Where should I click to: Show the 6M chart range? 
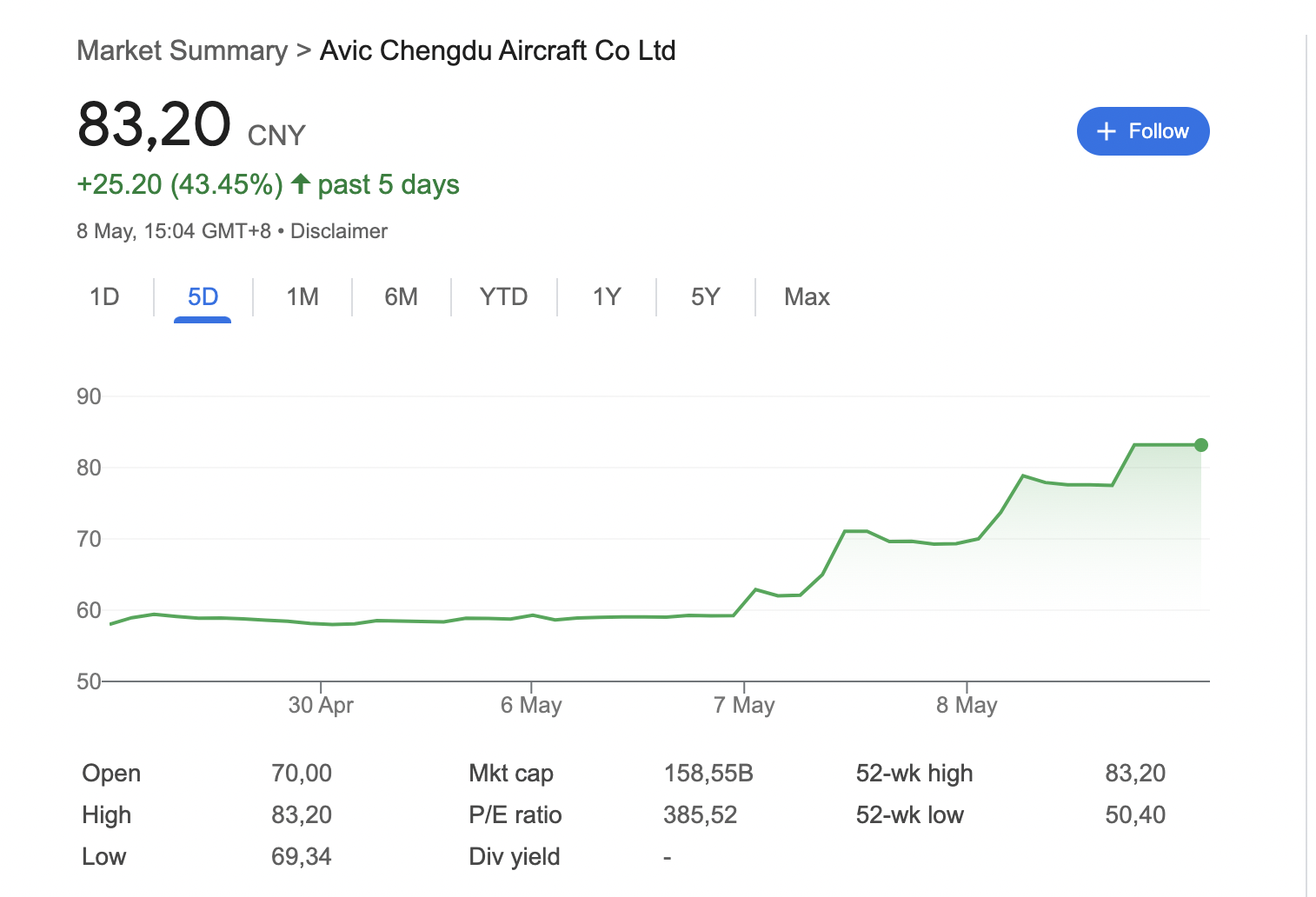401,297
